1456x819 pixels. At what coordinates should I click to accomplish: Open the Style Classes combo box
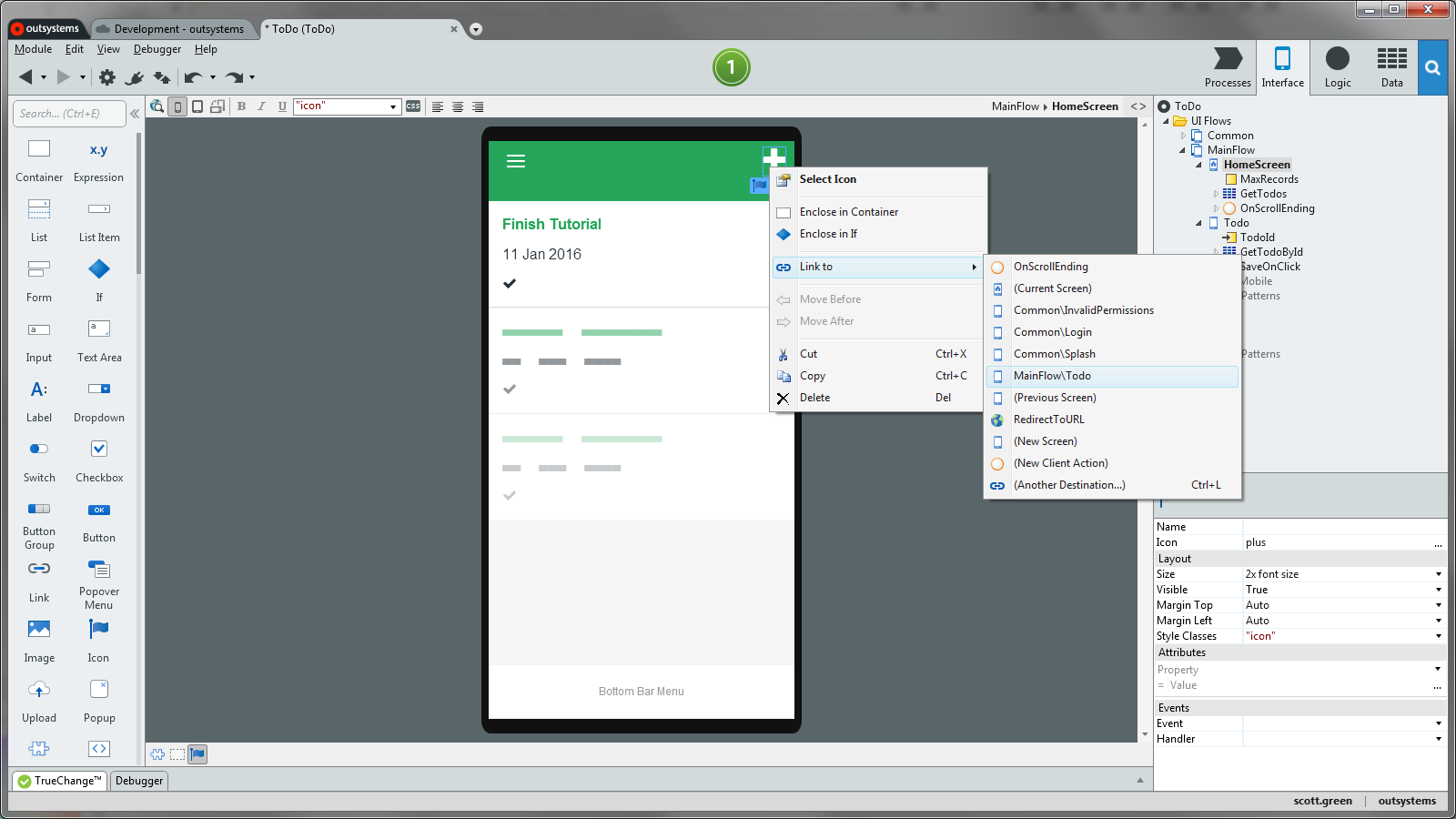click(1439, 635)
